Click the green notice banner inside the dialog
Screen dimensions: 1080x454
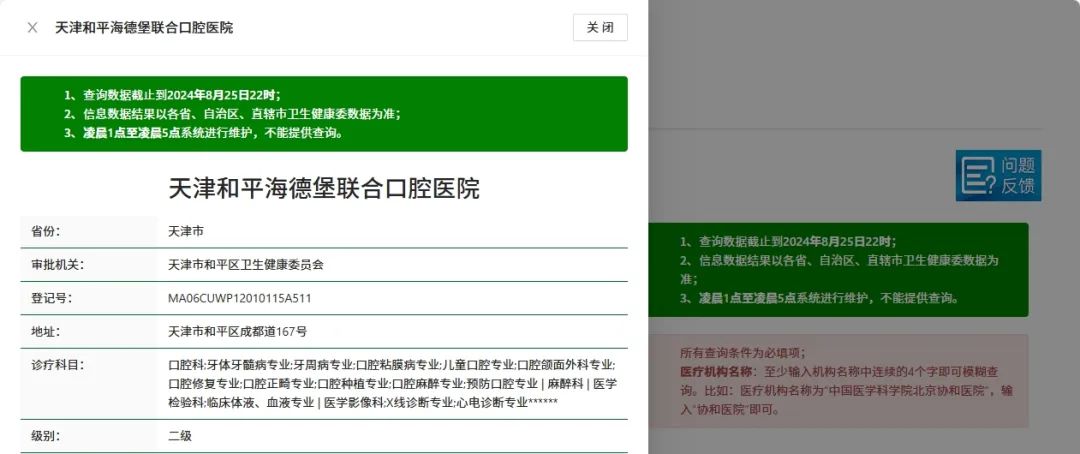[x=323, y=114]
